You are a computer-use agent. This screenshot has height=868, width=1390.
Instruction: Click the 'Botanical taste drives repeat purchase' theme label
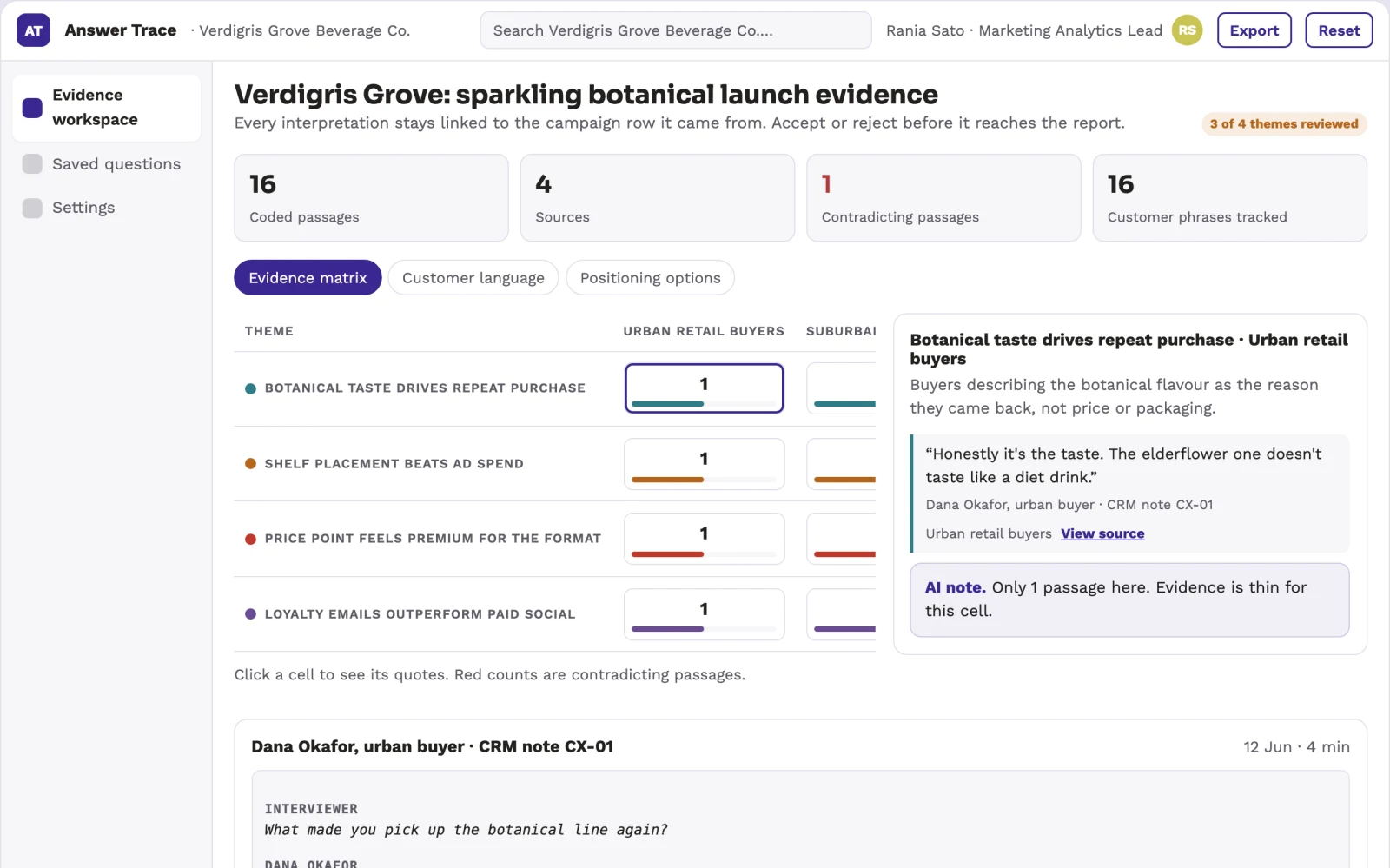click(425, 388)
